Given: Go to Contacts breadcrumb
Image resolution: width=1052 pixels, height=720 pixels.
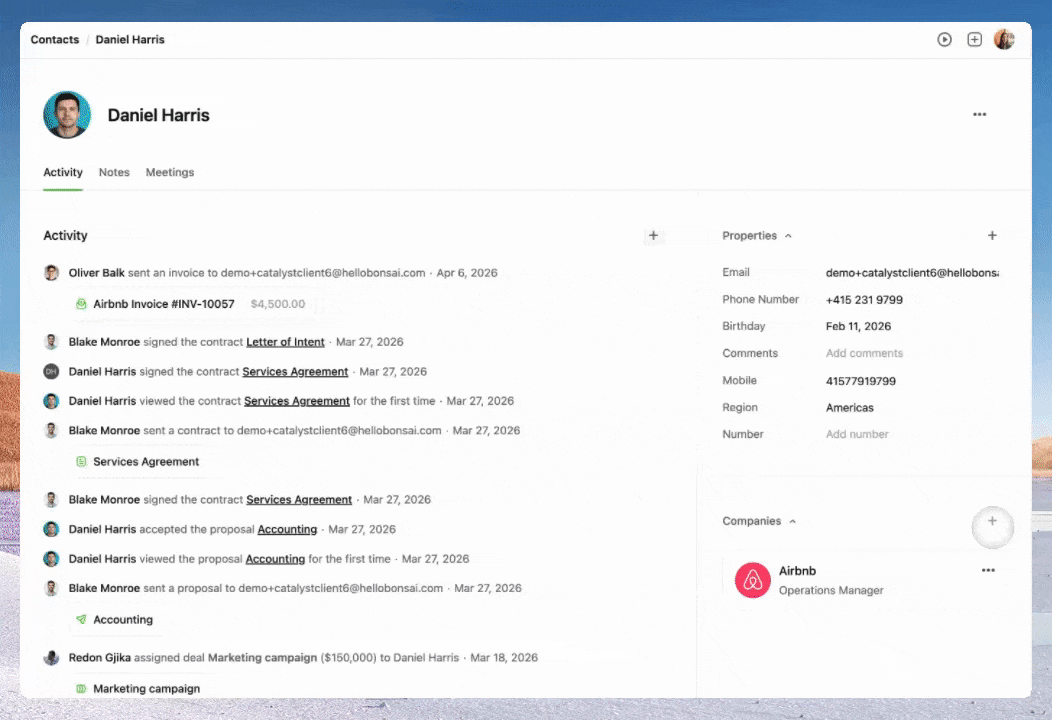Looking at the screenshot, I should (54, 40).
